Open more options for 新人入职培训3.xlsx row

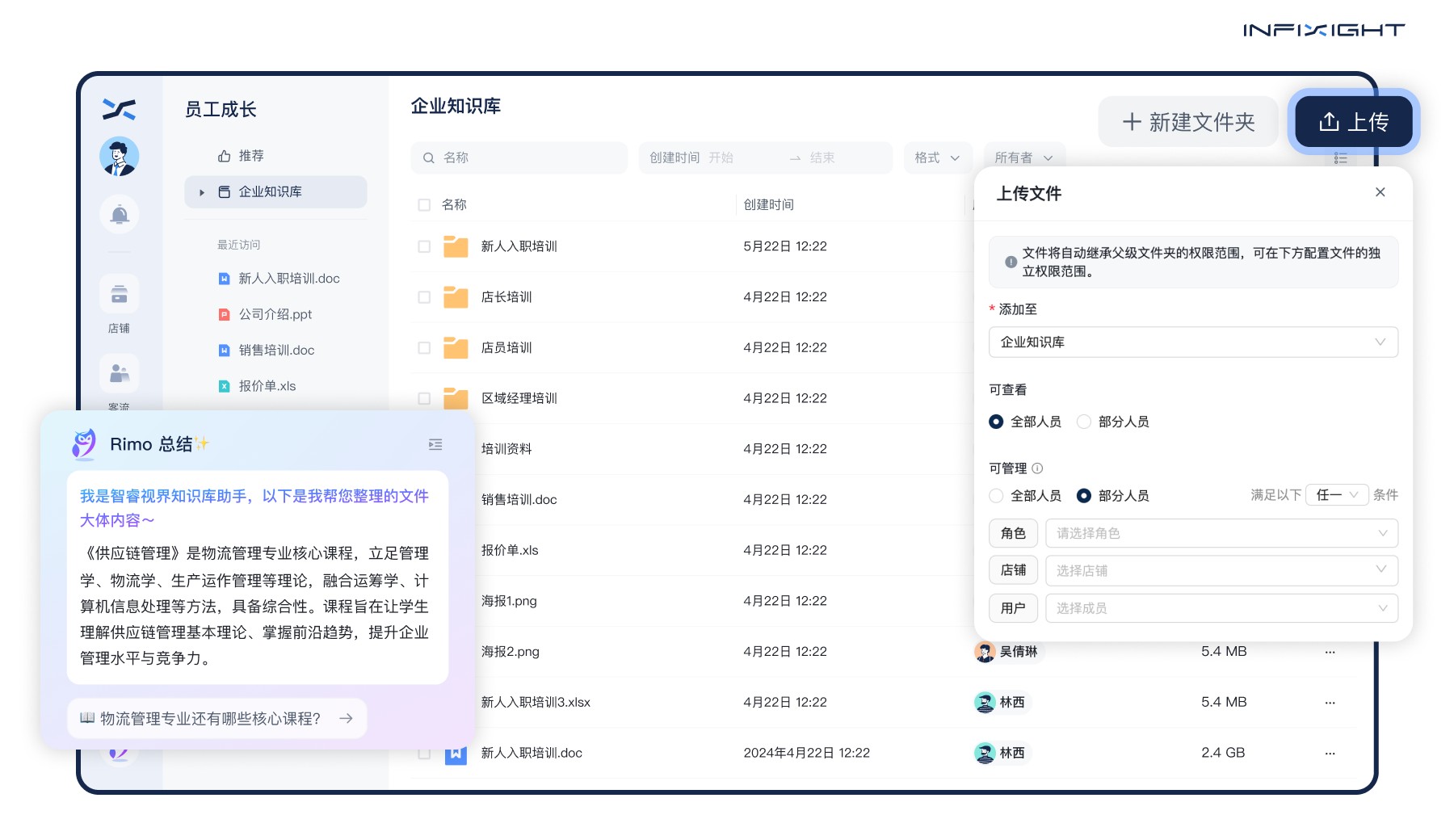[1330, 703]
